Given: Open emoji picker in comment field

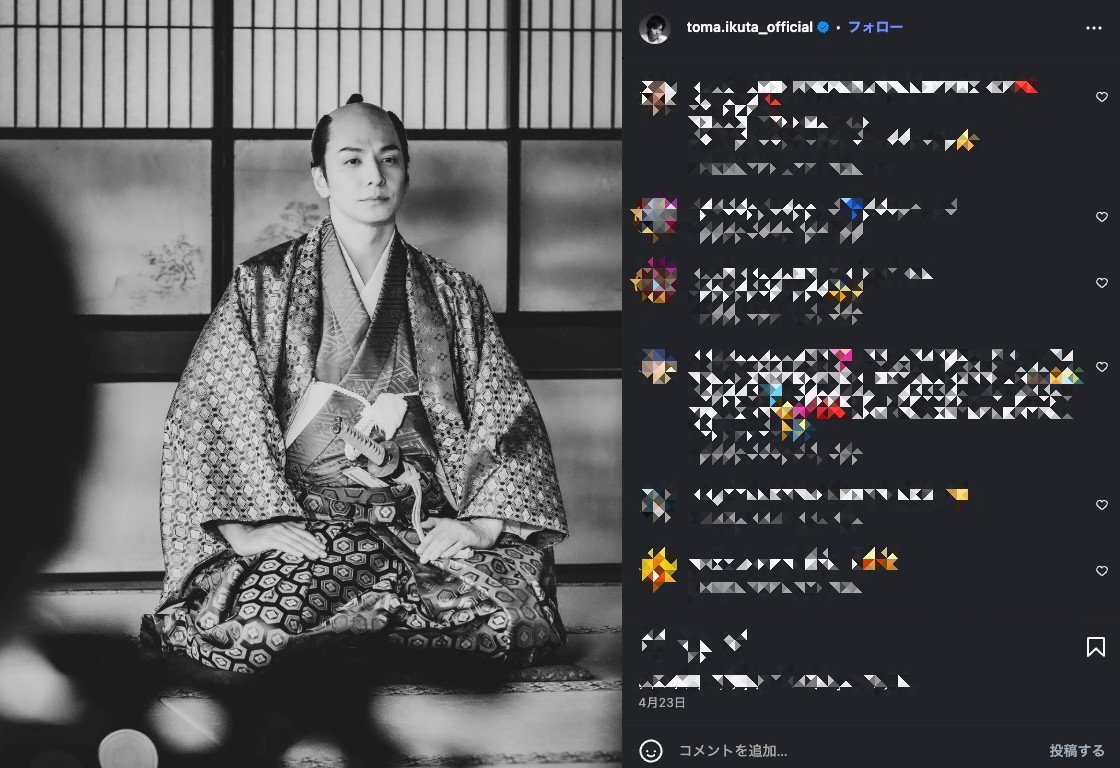Looking at the screenshot, I should pos(651,750).
